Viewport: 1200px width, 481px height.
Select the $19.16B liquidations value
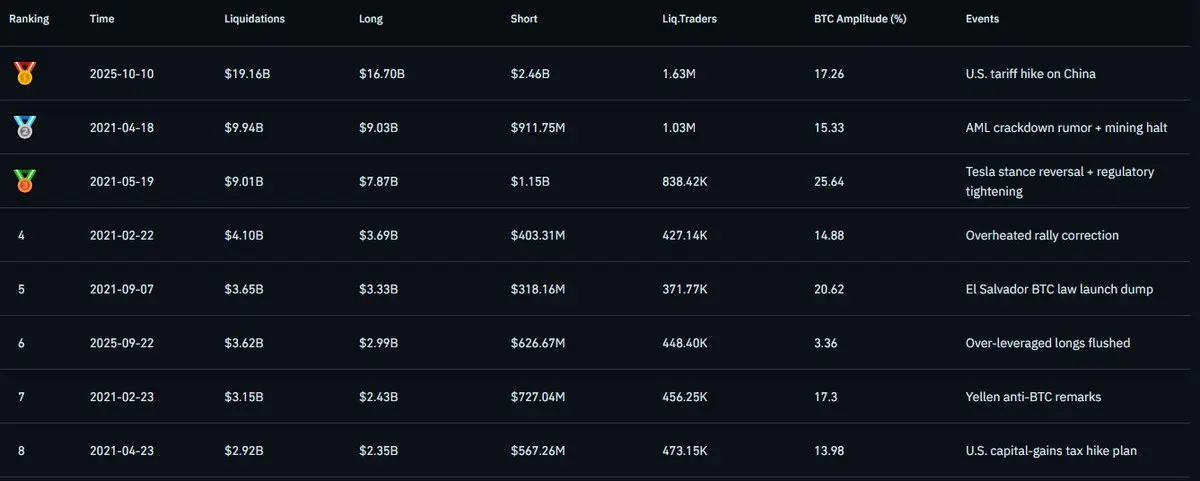point(244,73)
